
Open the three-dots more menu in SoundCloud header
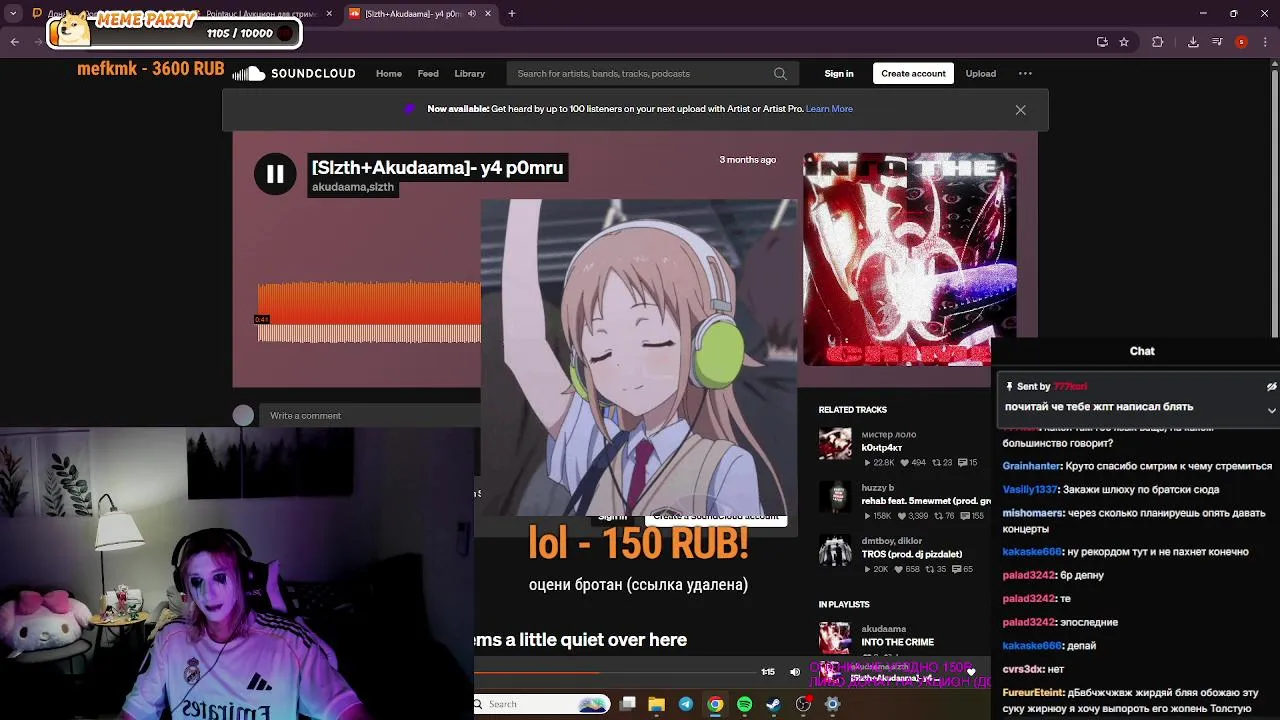point(1025,73)
